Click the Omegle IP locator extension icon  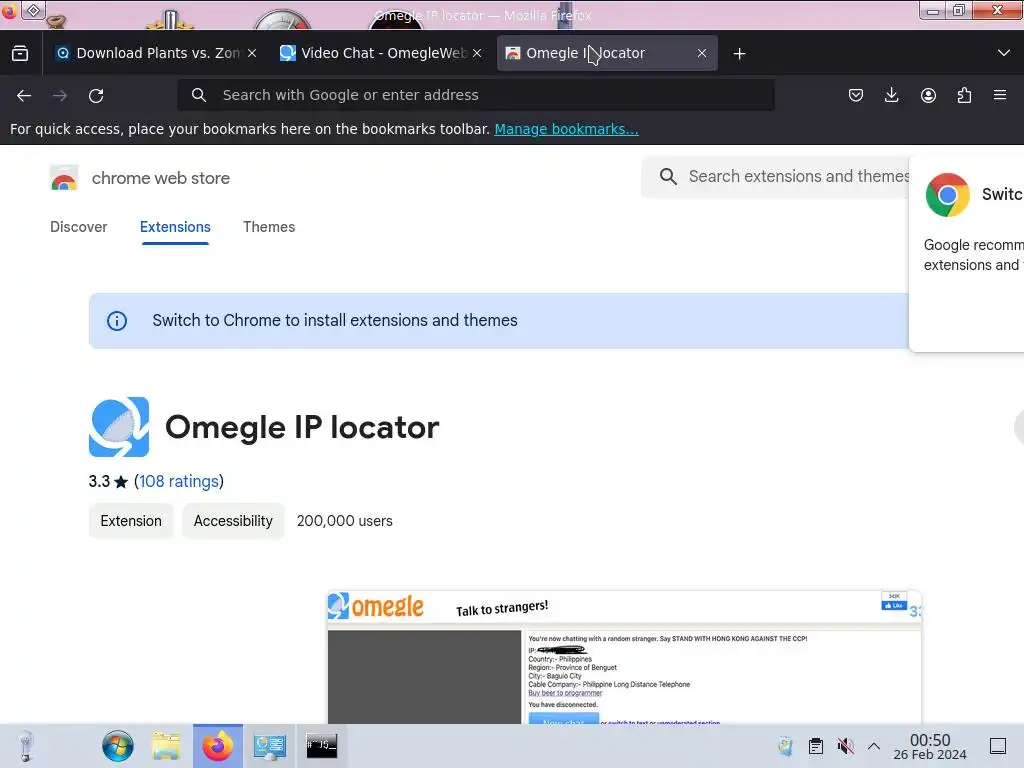click(119, 427)
